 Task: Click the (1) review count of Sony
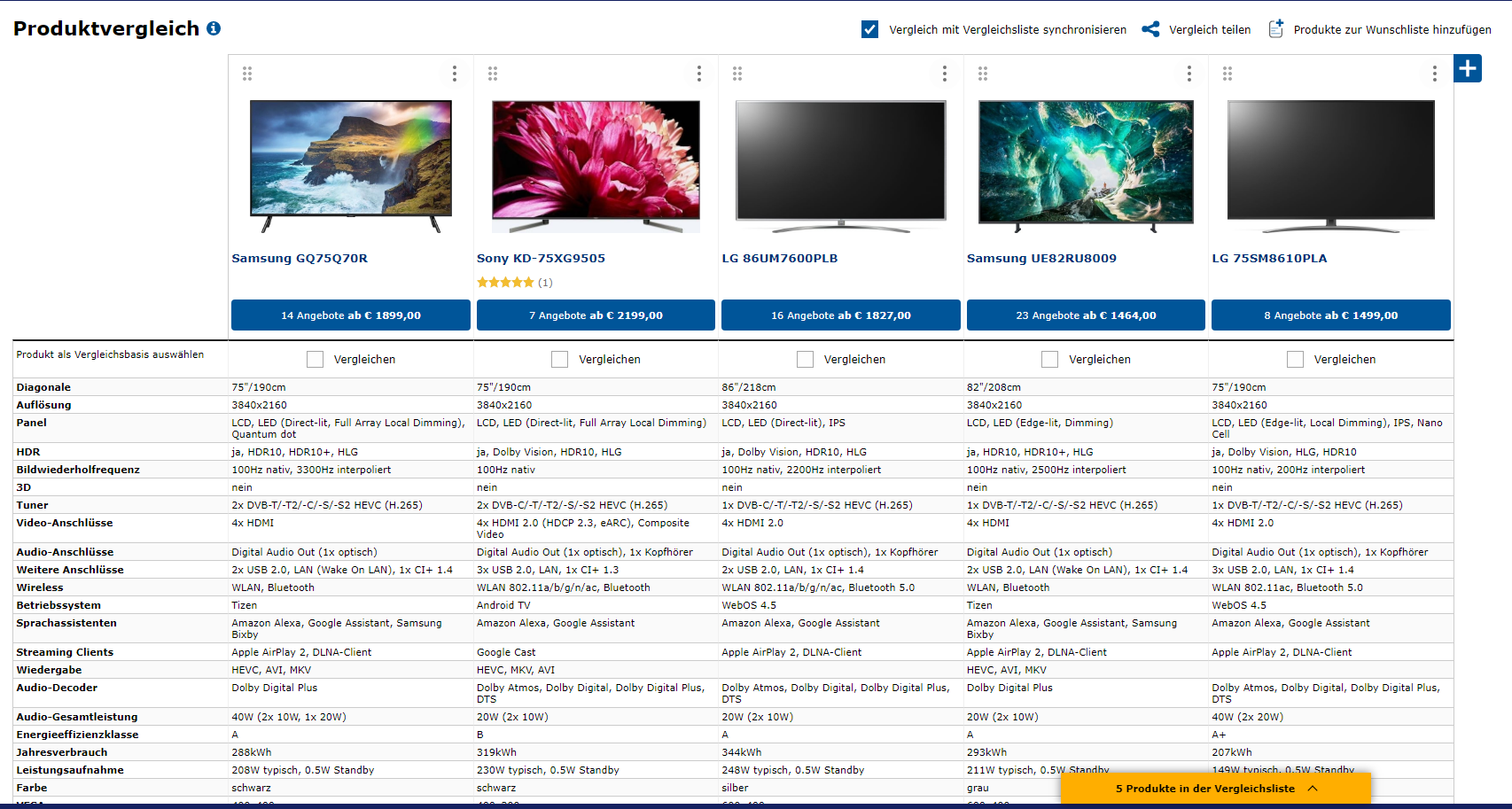click(x=545, y=283)
